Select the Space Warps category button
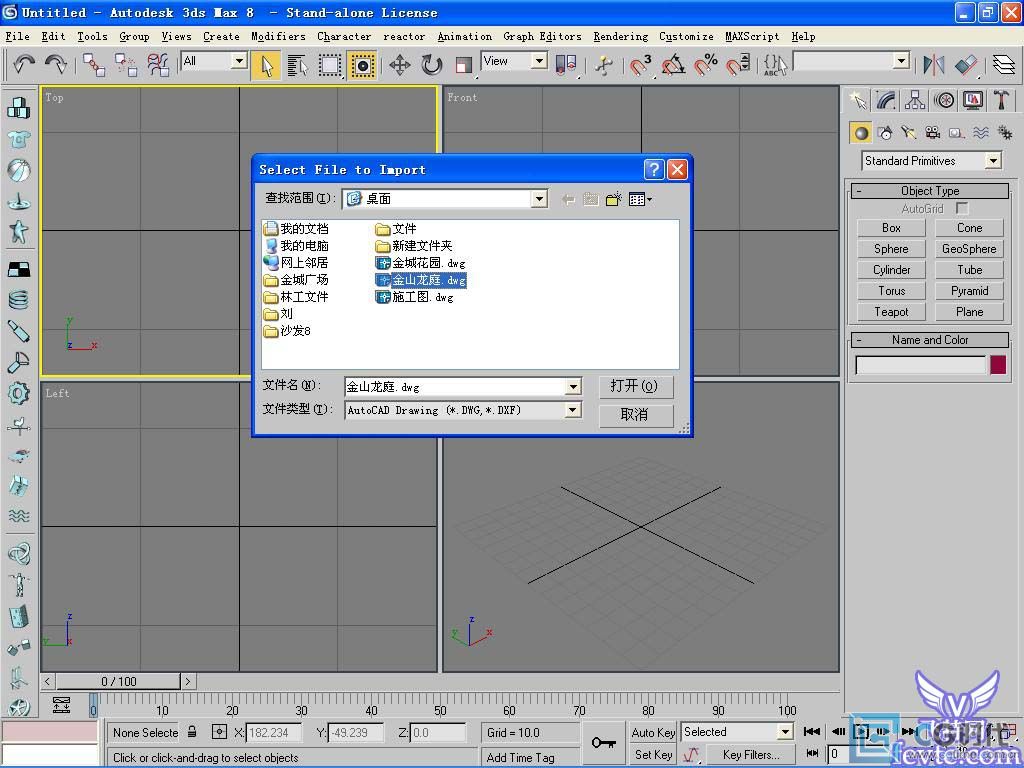 981,133
